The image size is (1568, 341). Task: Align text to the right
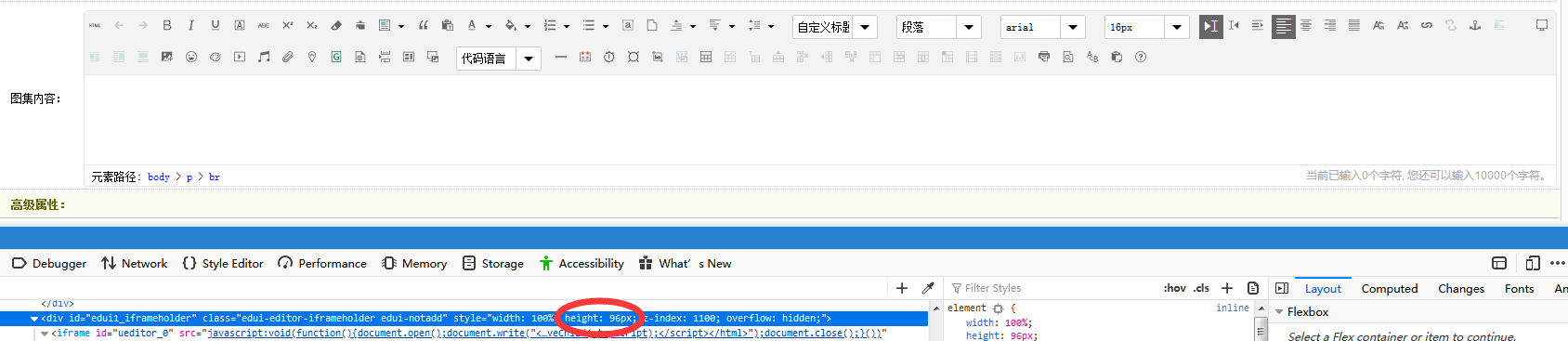pyautogui.click(x=1330, y=26)
